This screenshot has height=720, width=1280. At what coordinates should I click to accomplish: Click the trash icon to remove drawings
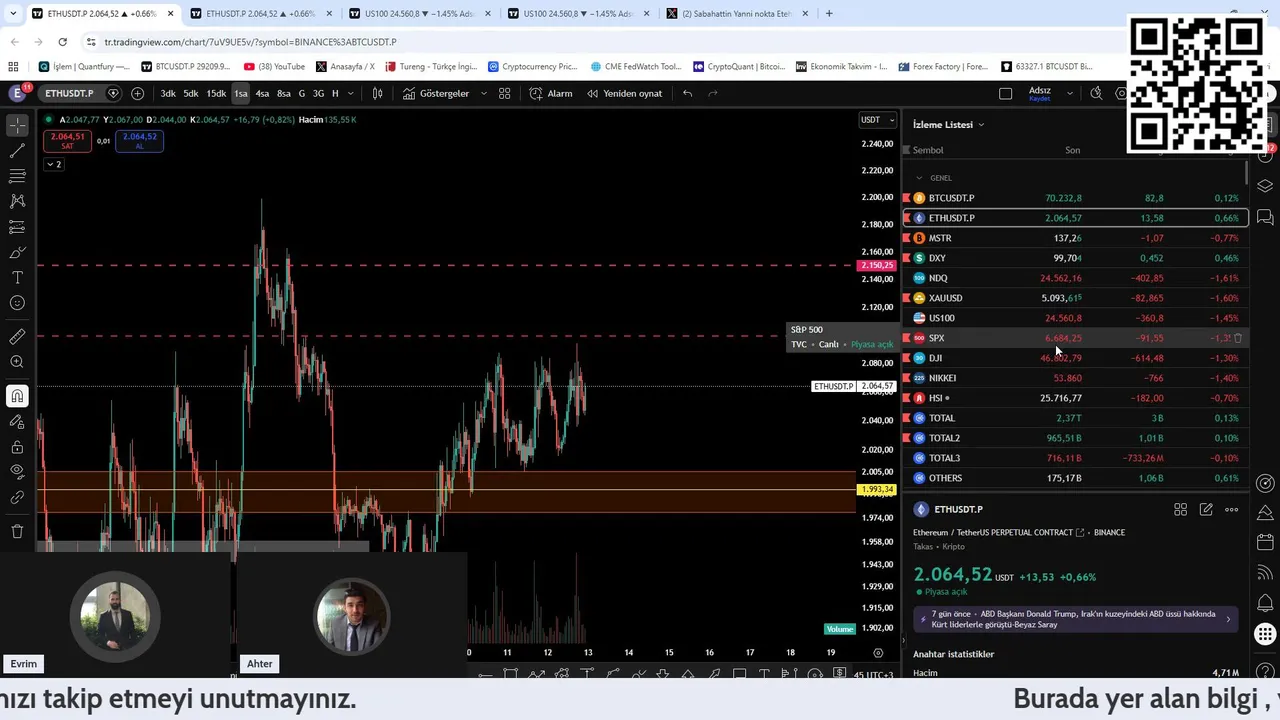click(17, 531)
